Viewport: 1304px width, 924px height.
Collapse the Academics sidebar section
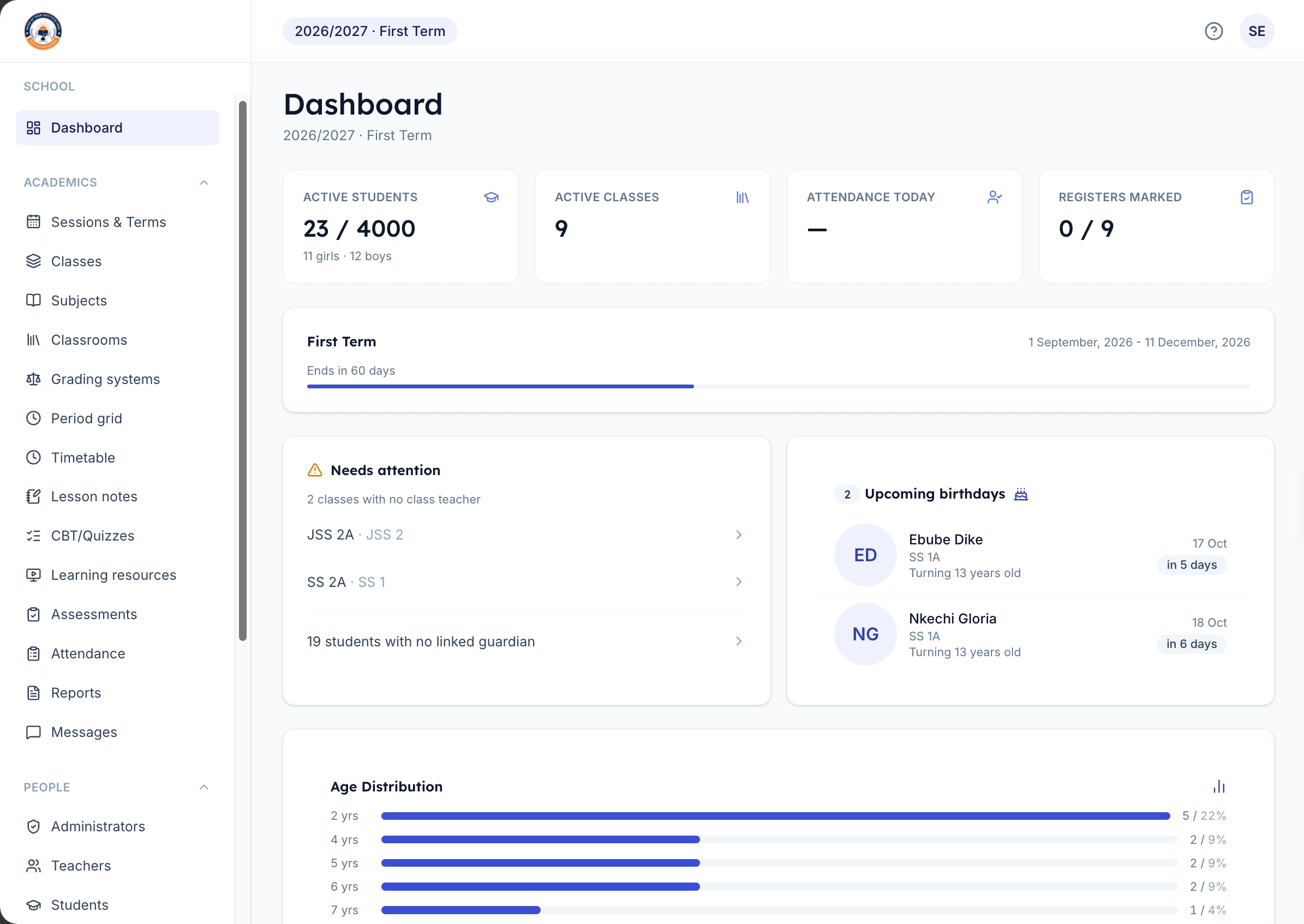click(x=204, y=183)
